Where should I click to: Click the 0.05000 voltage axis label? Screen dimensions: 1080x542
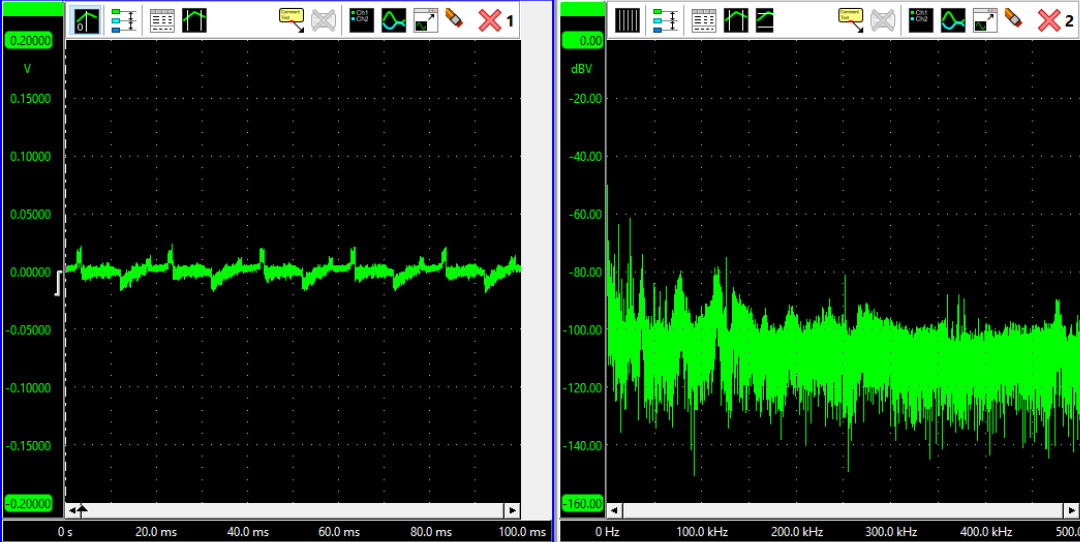(x=30, y=214)
